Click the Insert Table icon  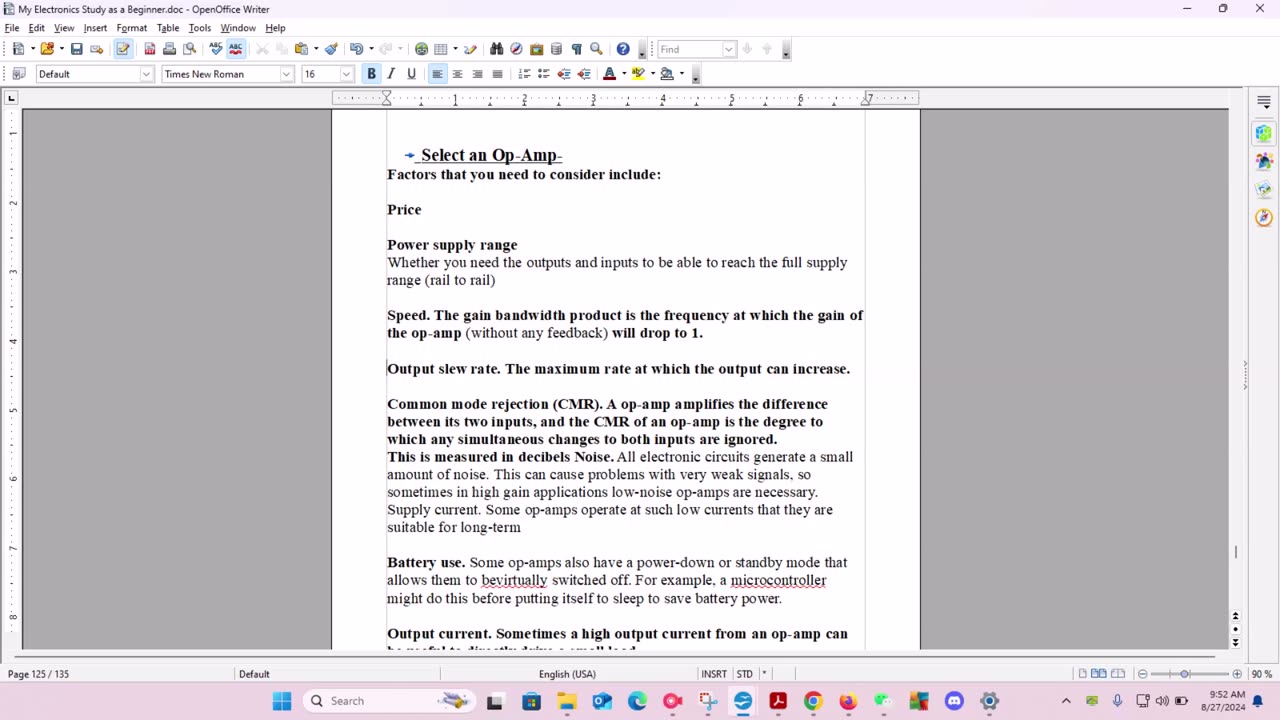(440, 48)
